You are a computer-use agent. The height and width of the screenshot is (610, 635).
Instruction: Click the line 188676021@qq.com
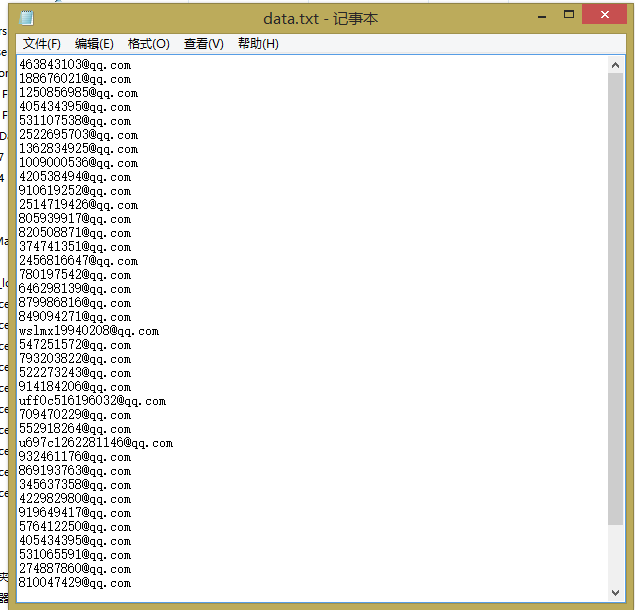click(75, 79)
